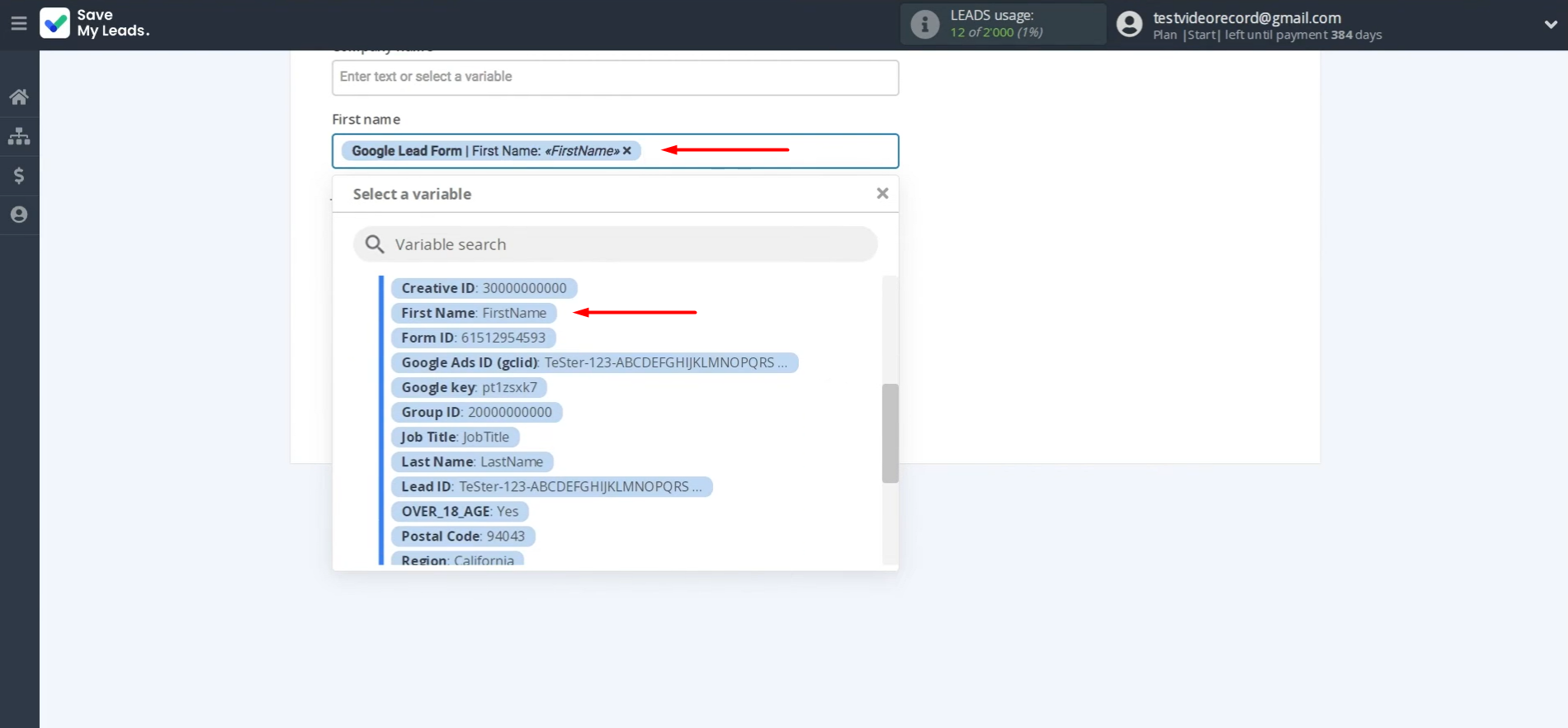Image resolution: width=1568 pixels, height=728 pixels.
Task: Select the Region: California variable
Action: point(457,560)
